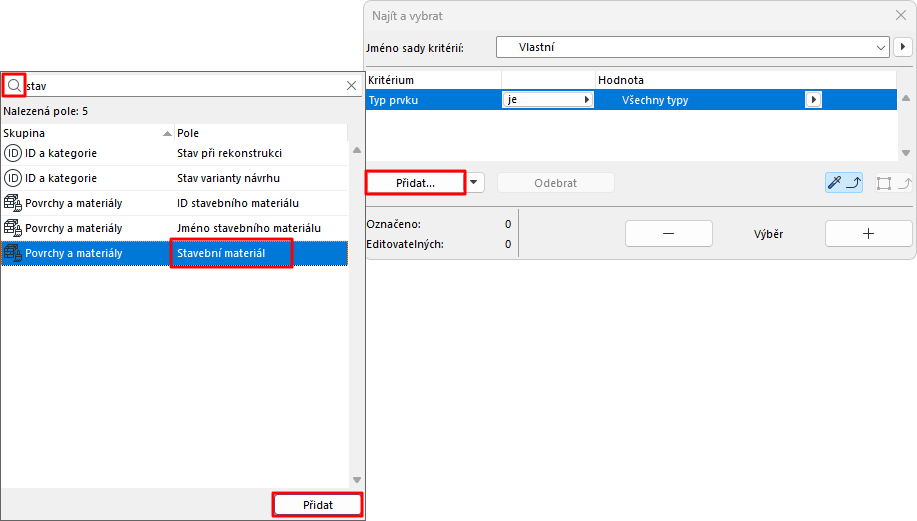Select the 'Typ prvku' criterion row
Screen dimensions: 917x521
[631, 100]
